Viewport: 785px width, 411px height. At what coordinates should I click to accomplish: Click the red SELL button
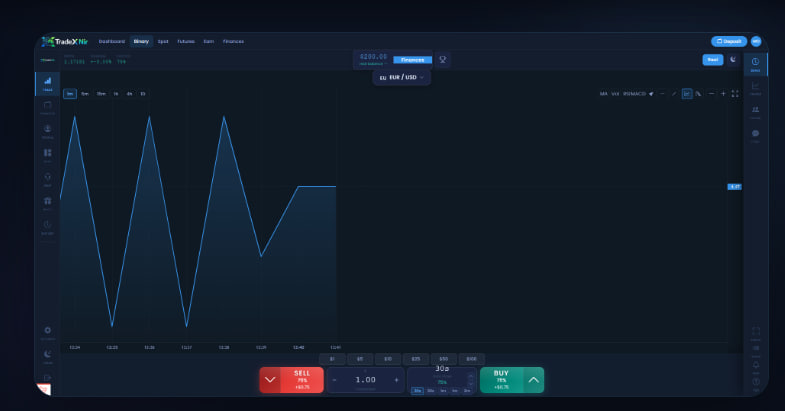[x=291, y=380]
